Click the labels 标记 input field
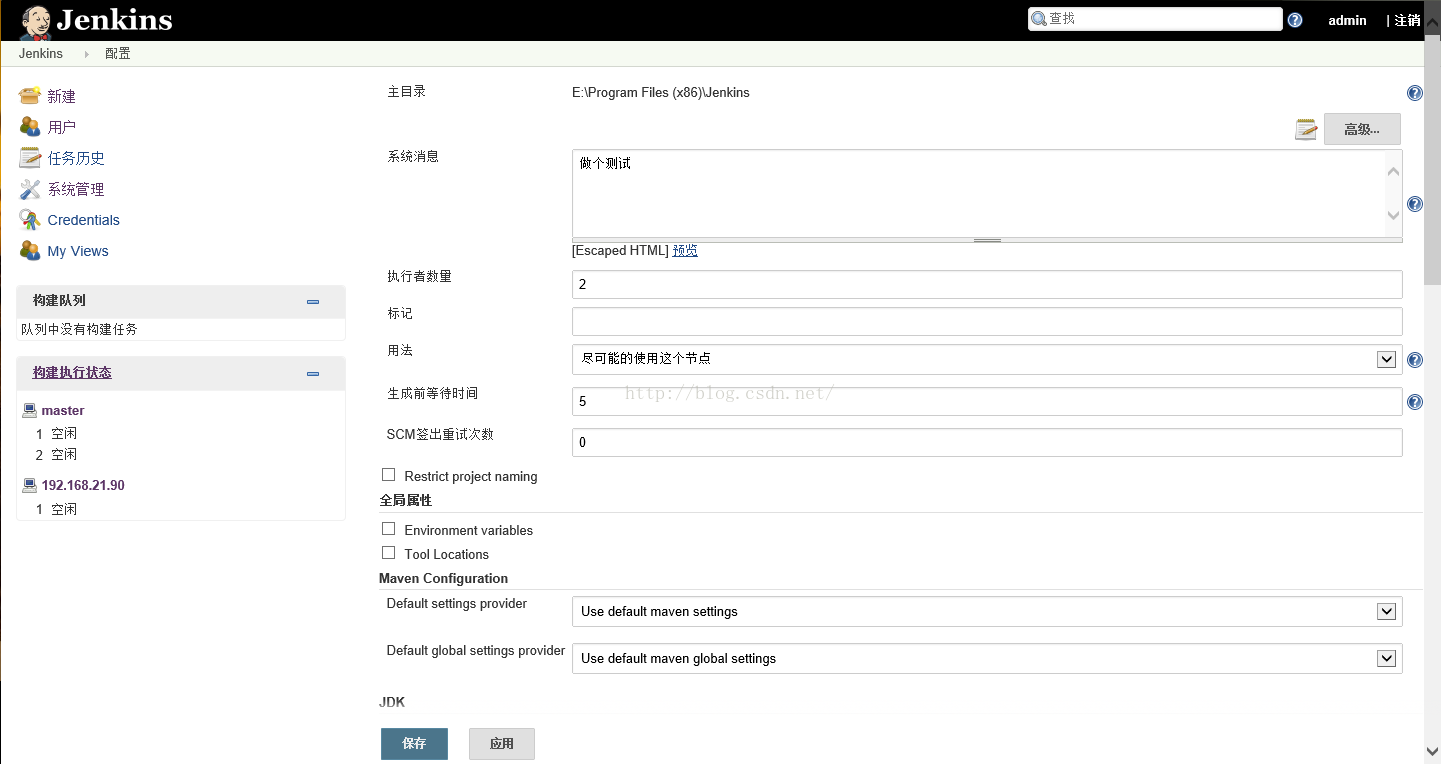The height and width of the screenshot is (764, 1441). point(987,321)
